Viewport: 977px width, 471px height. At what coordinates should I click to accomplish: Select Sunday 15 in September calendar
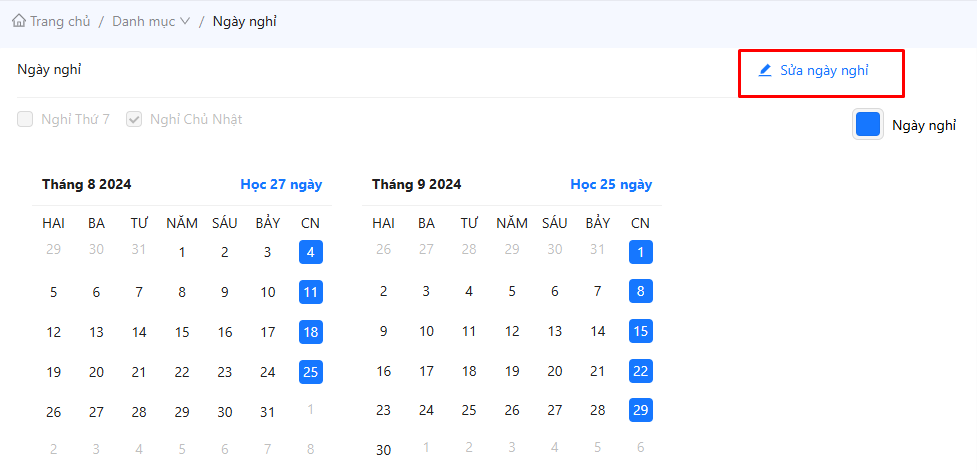point(641,331)
